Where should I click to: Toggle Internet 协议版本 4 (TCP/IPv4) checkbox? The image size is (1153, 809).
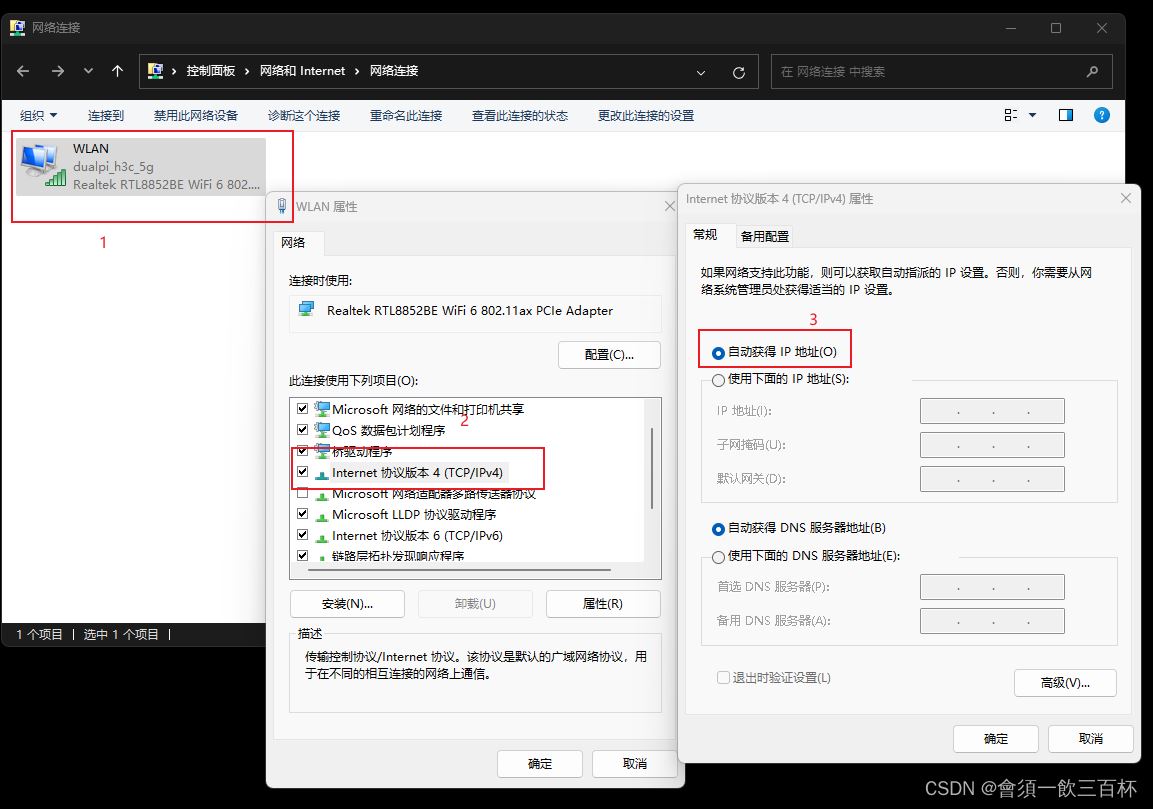tap(302, 471)
